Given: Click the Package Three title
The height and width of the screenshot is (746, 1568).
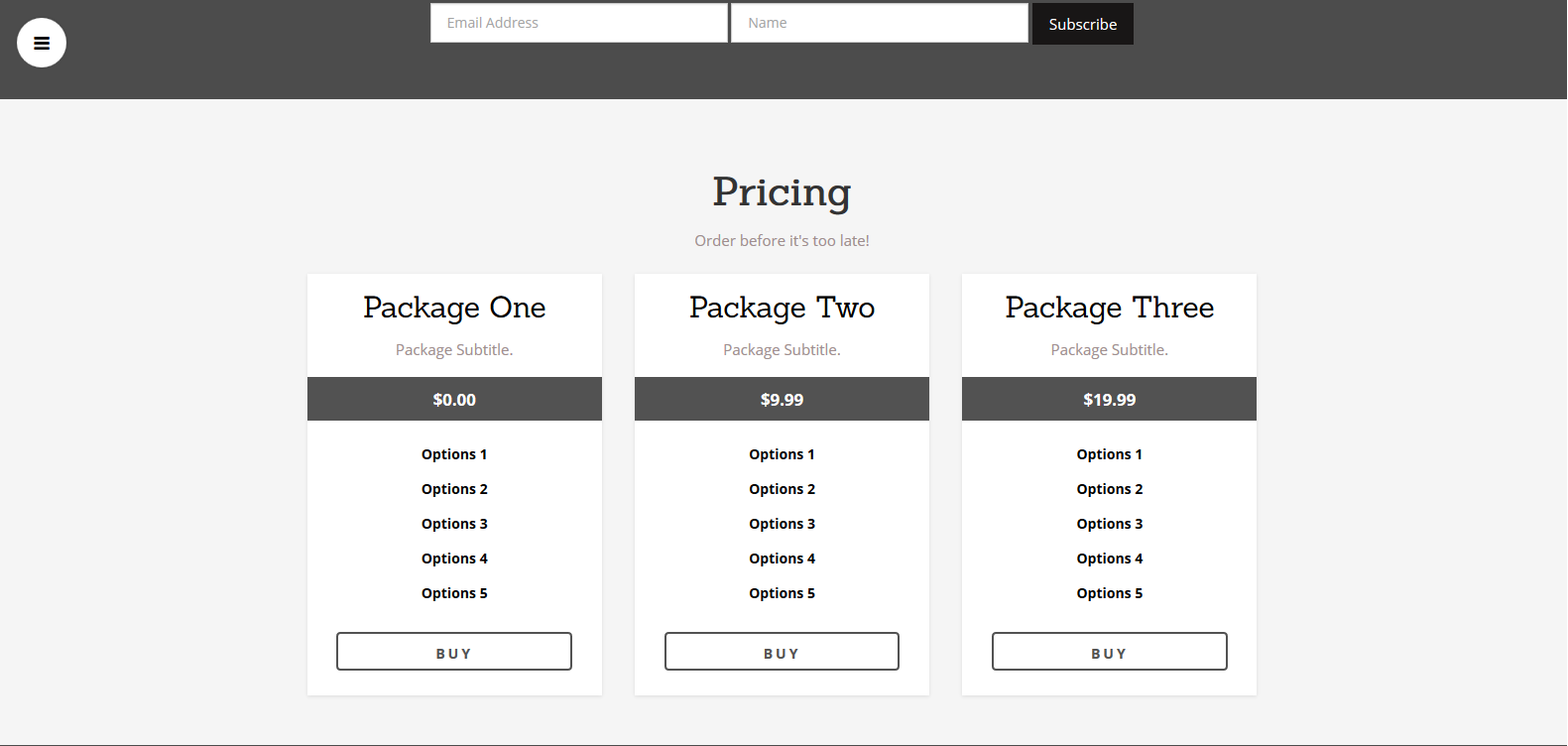Looking at the screenshot, I should click(x=1109, y=308).
